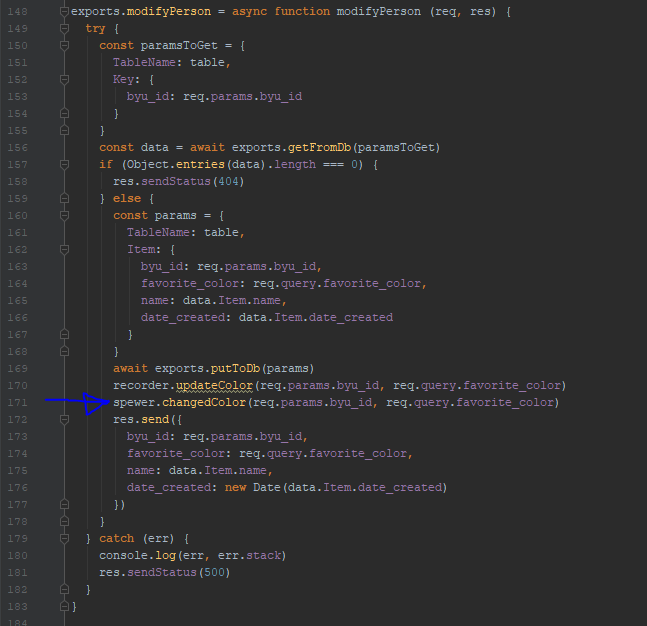Fold the params object at line 160
Viewport: 647px width, 626px height.
coord(64,215)
